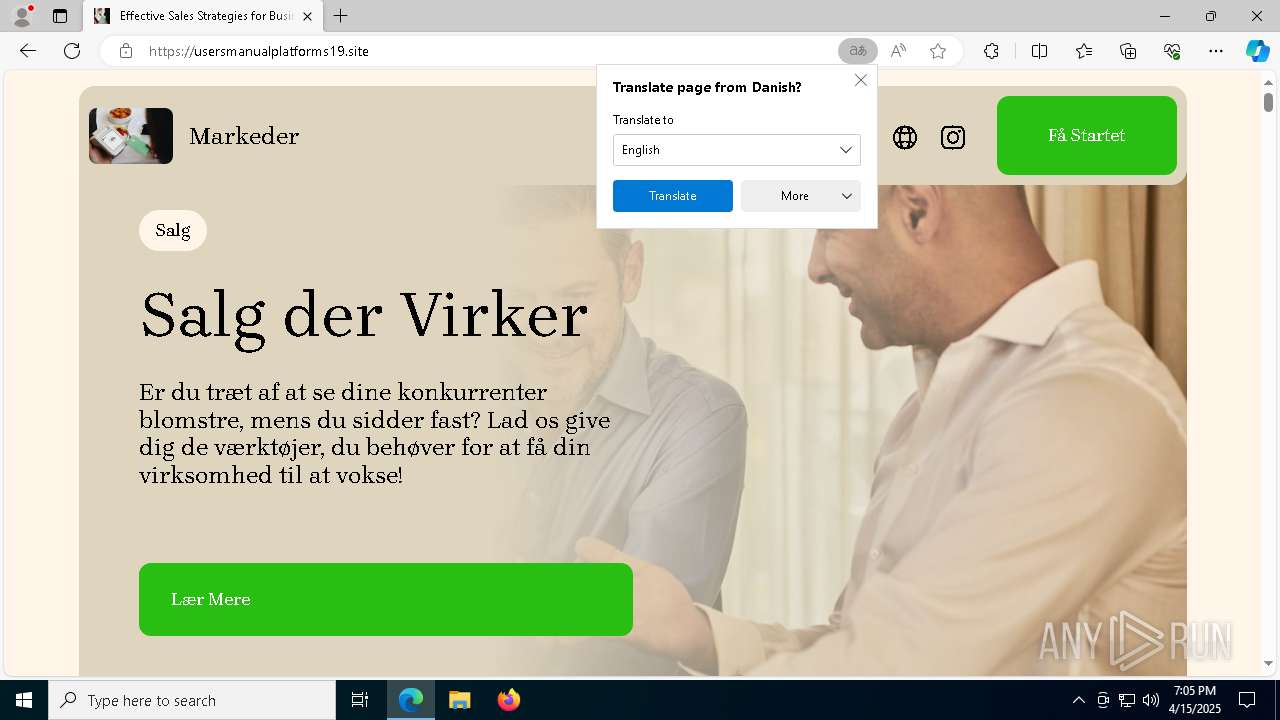Open the Translate icon in address bar
The height and width of the screenshot is (720, 1280).
(x=857, y=51)
